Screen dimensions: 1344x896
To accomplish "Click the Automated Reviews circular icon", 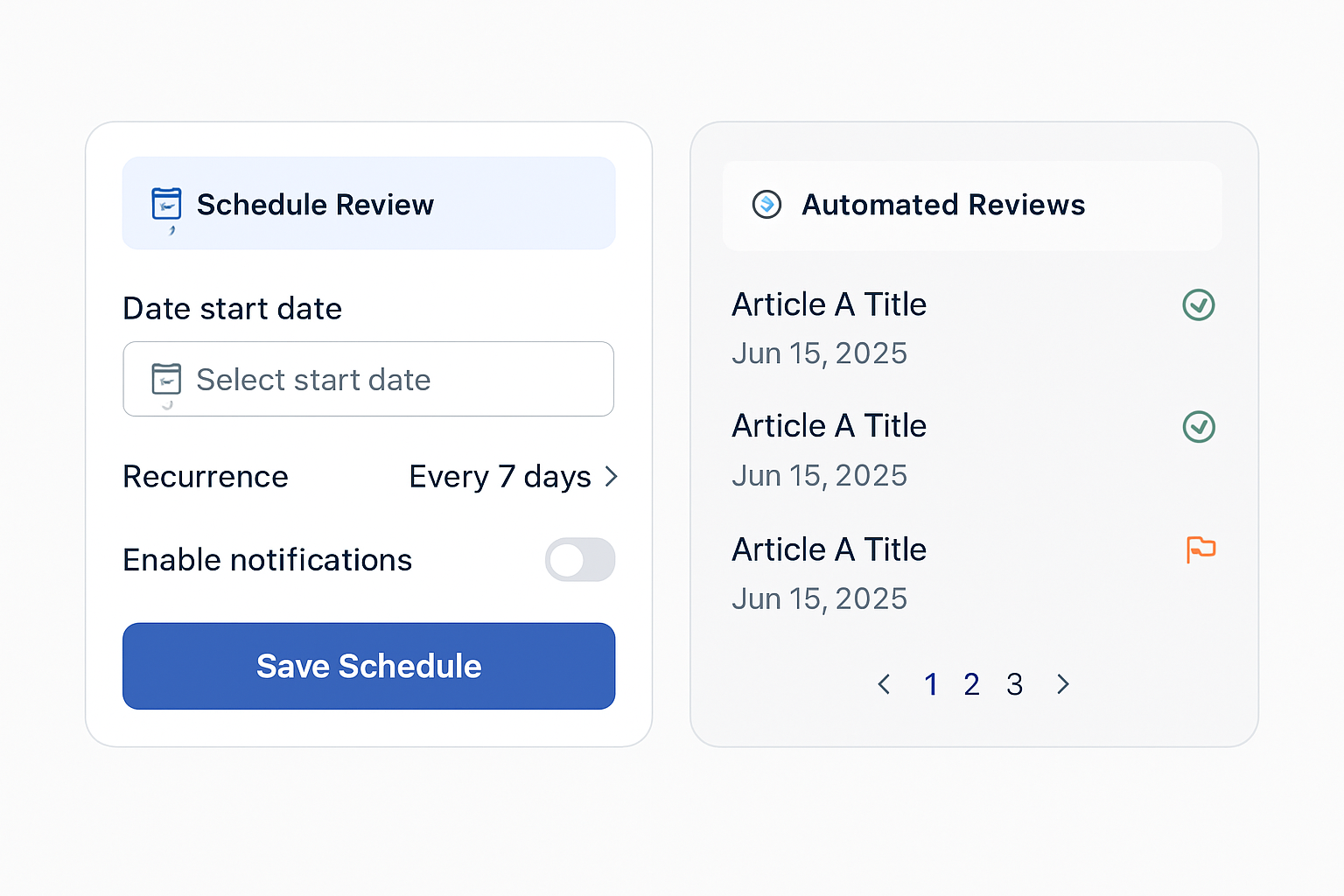I will tap(766, 205).
